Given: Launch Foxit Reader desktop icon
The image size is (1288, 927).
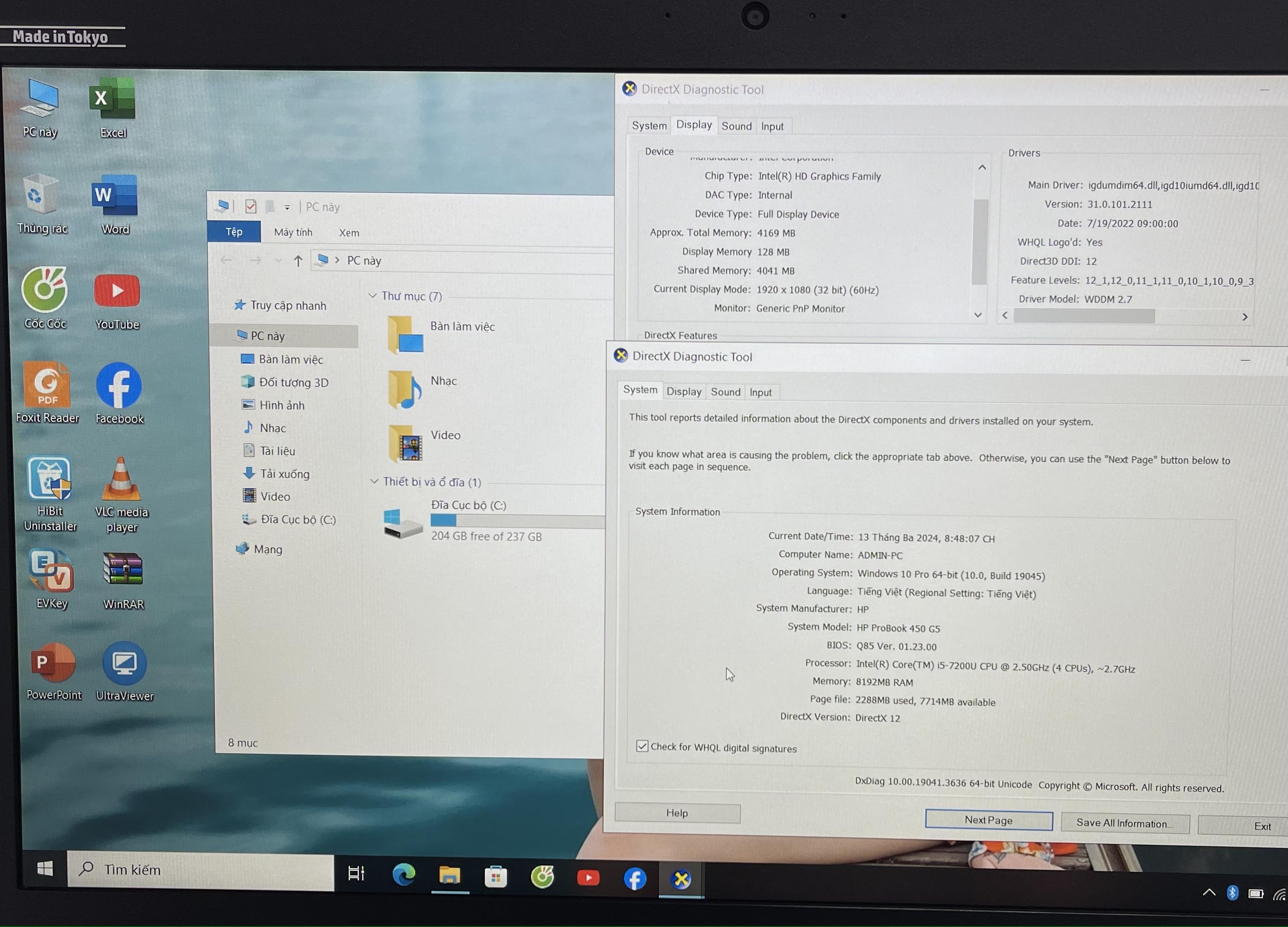Looking at the screenshot, I should click(47, 393).
